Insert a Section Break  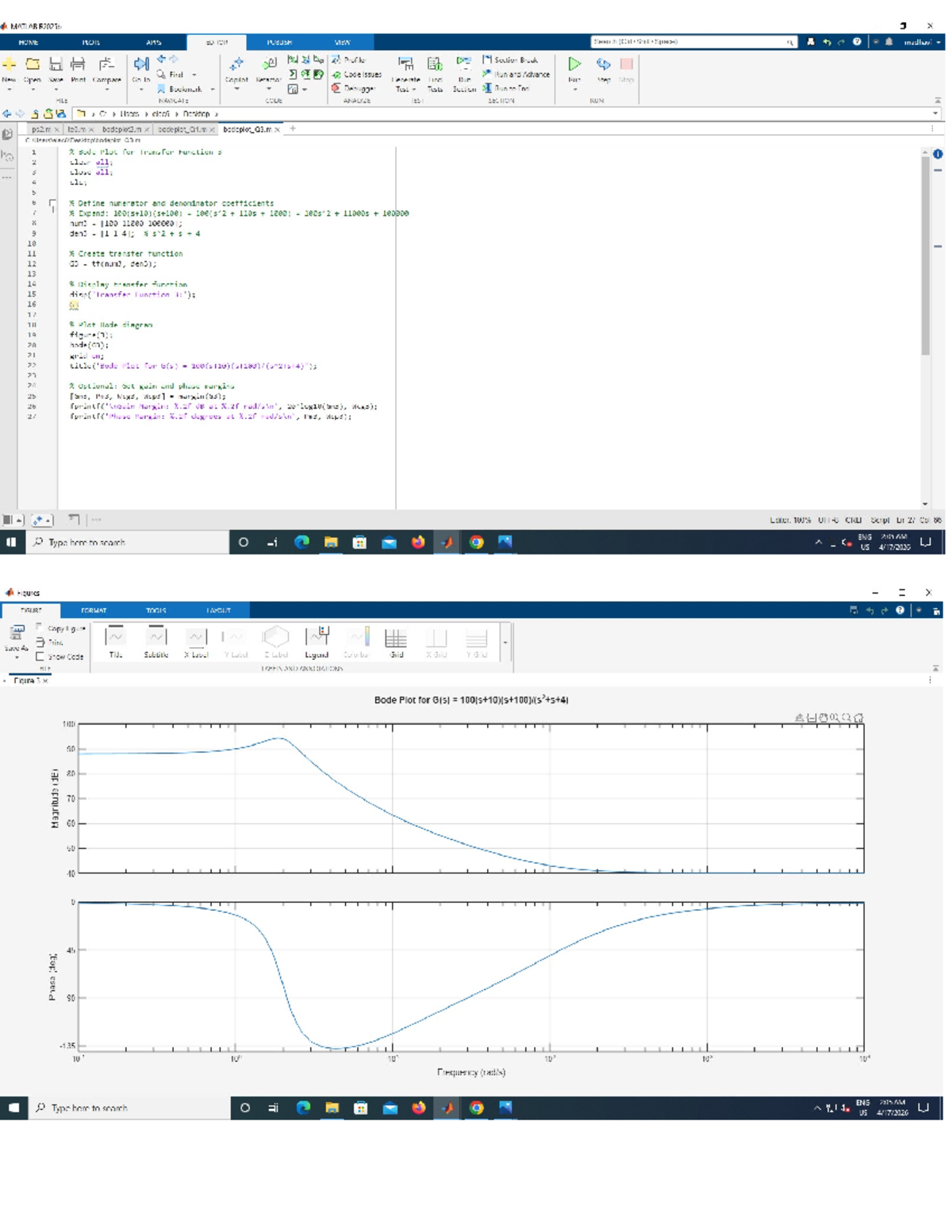(510, 59)
